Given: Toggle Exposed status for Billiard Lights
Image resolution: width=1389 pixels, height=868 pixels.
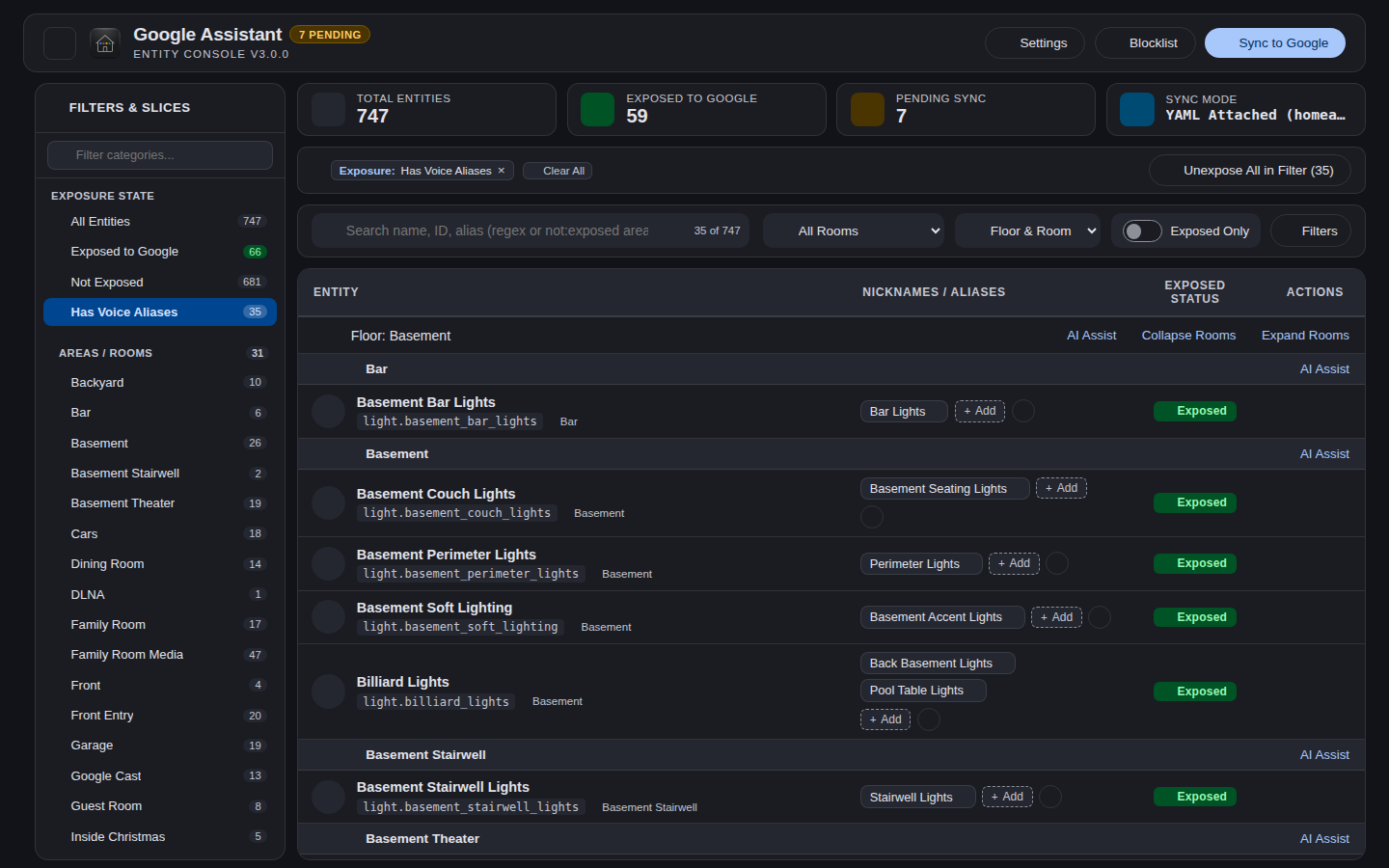Looking at the screenshot, I should [x=1195, y=692].
